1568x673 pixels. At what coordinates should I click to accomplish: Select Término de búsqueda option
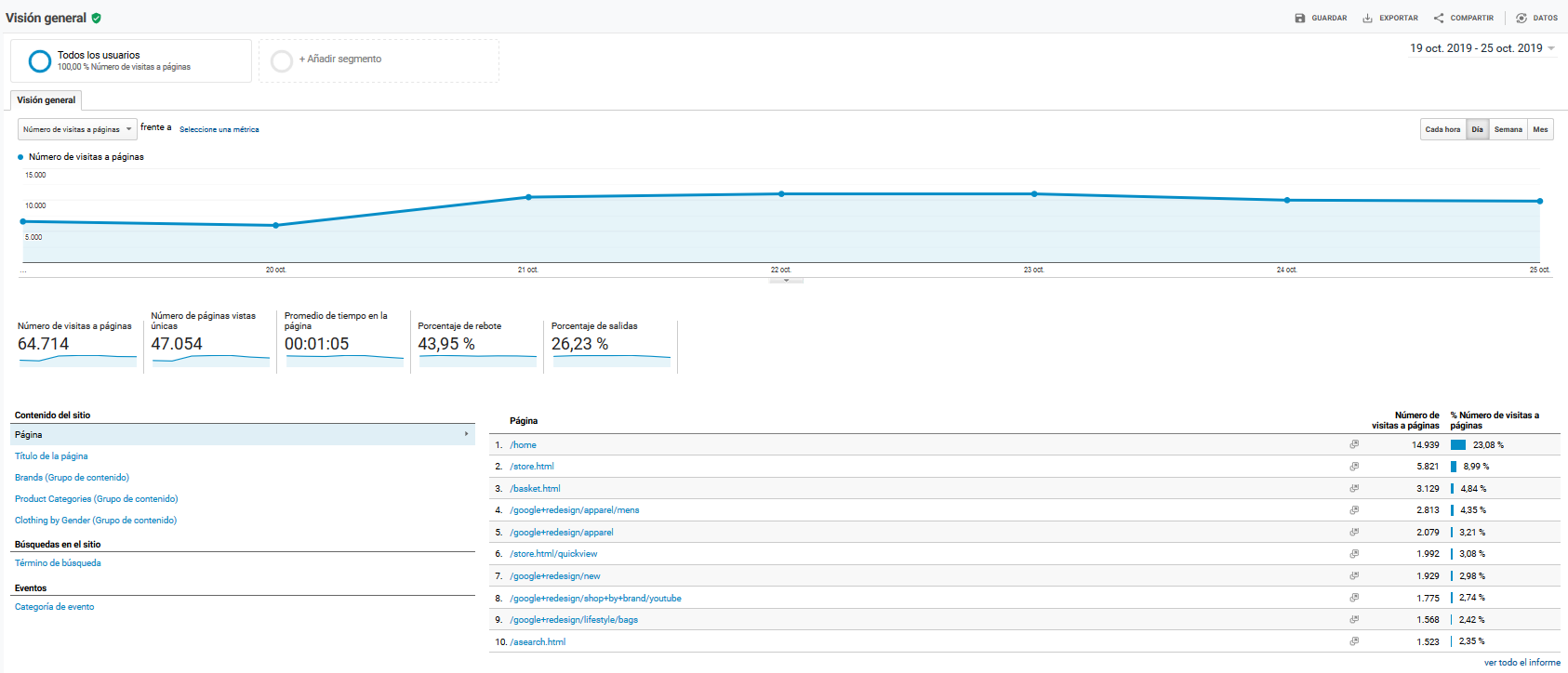click(58, 563)
